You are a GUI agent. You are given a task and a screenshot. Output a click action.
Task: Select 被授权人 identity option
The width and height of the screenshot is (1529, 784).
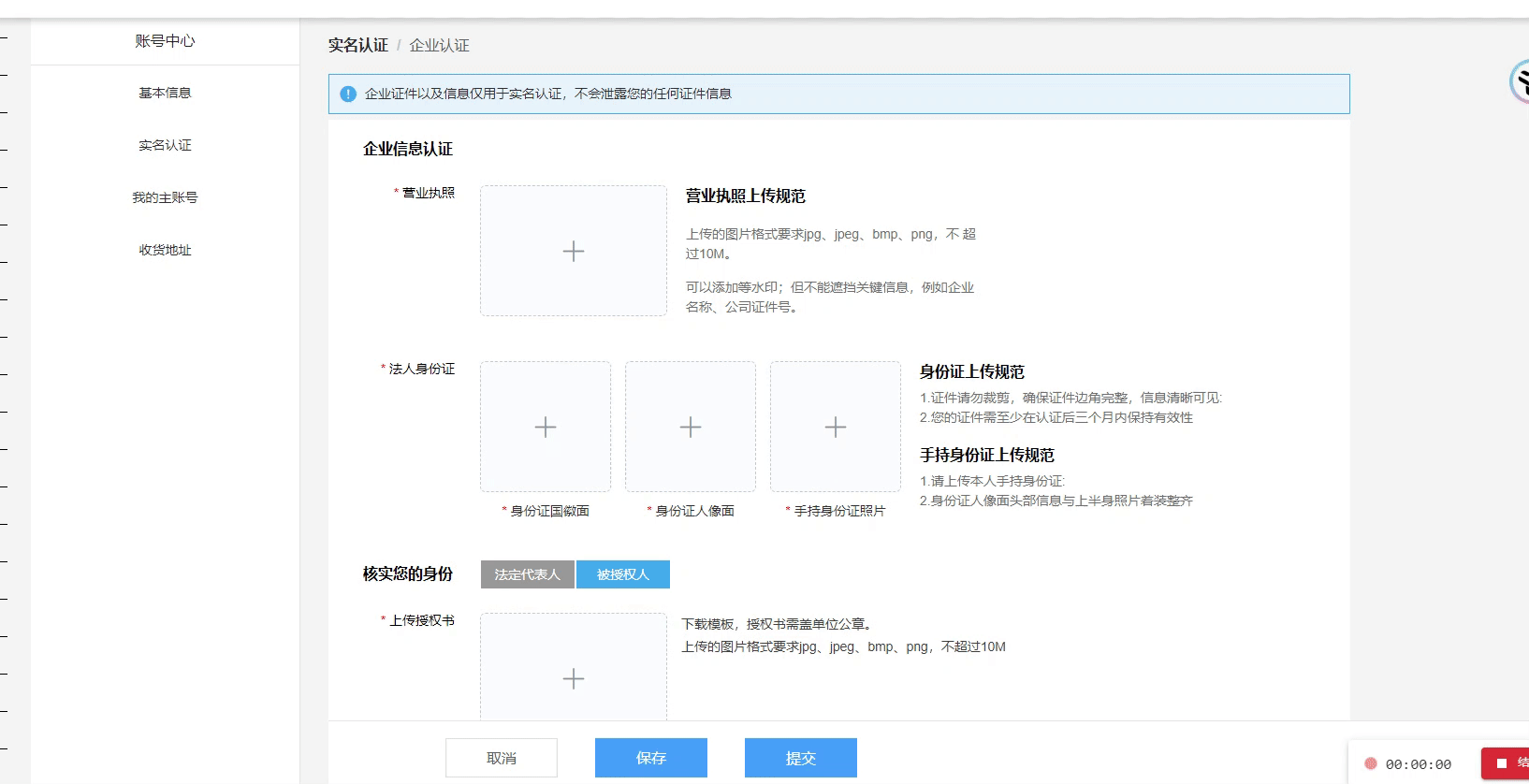pos(623,574)
